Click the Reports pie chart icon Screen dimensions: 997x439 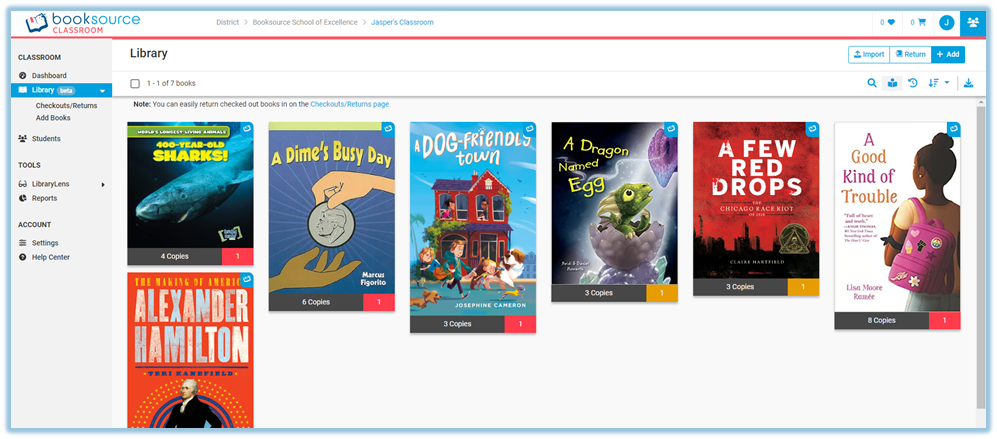(23, 198)
